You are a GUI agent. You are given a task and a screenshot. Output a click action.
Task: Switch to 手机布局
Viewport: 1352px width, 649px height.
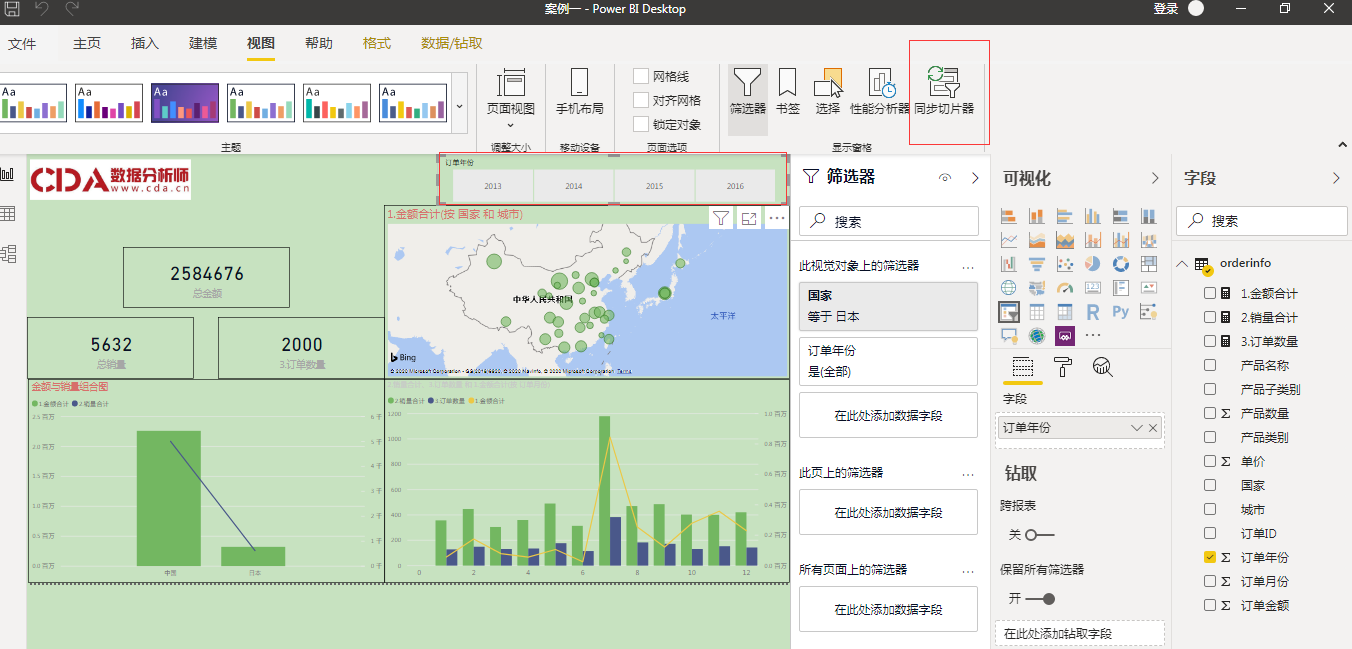coord(580,92)
